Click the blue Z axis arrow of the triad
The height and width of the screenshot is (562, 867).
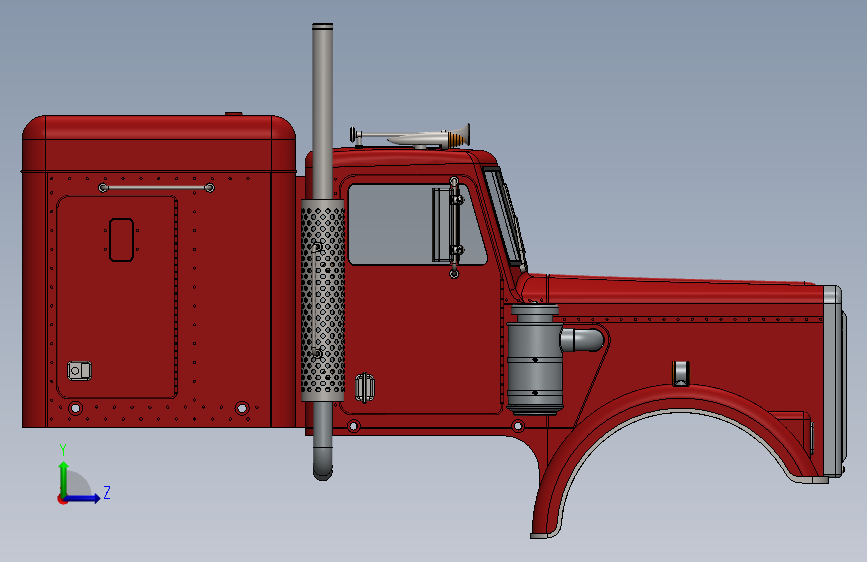83,498
